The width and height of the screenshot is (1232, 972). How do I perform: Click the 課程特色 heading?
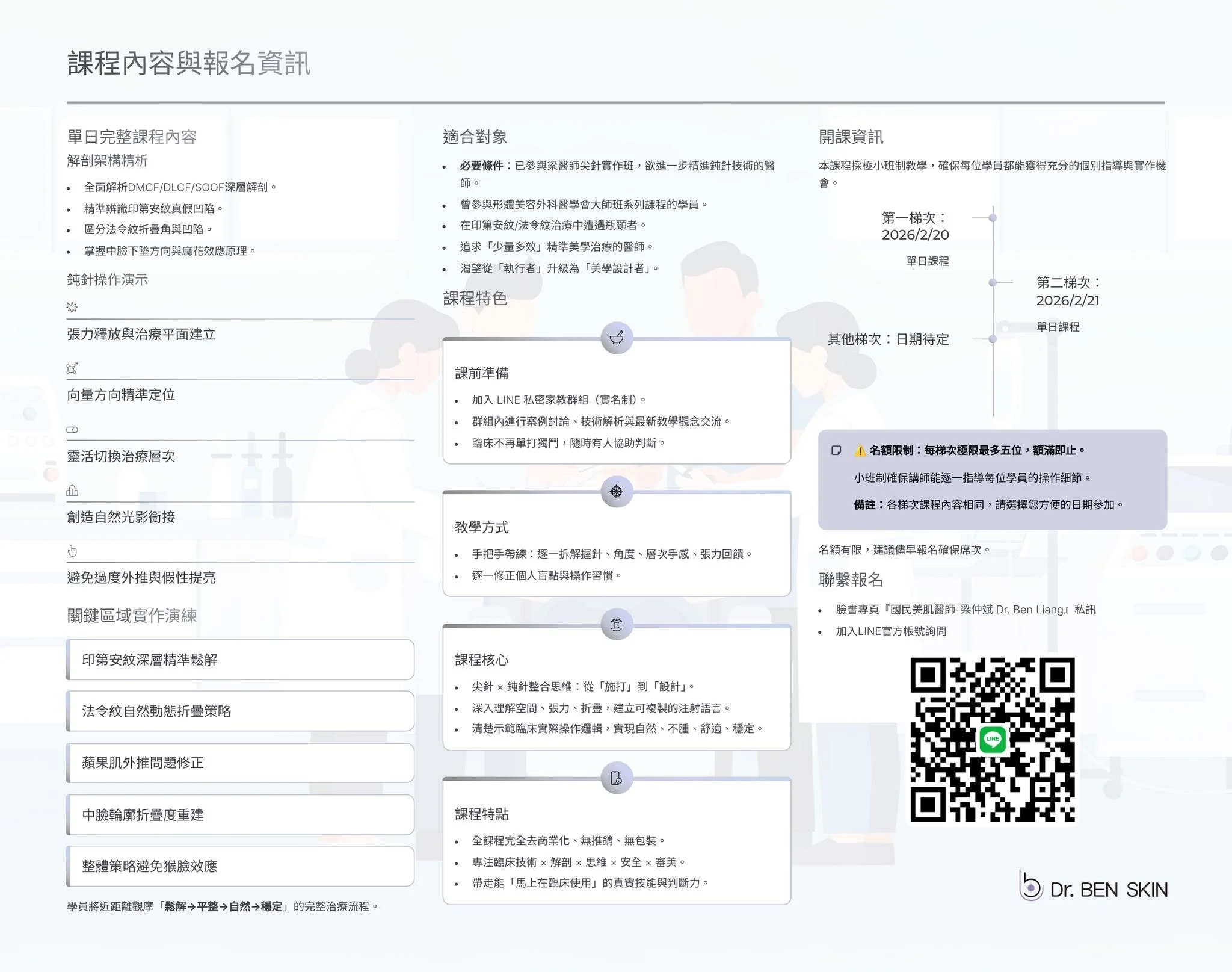(x=475, y=298)
